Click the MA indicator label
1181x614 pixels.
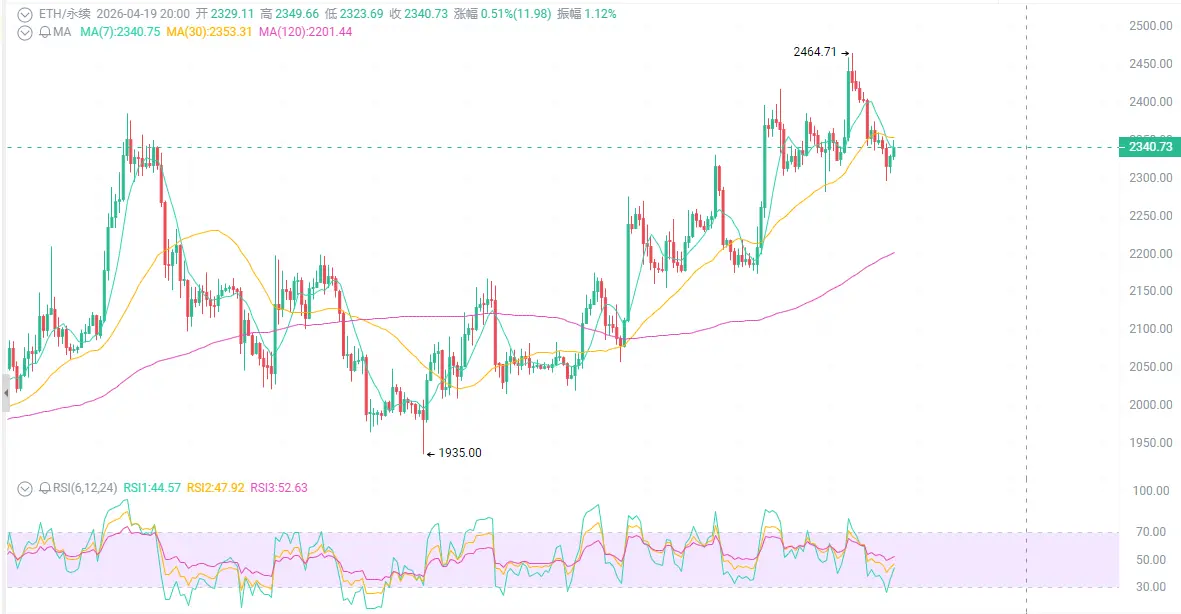coord(62,32)
